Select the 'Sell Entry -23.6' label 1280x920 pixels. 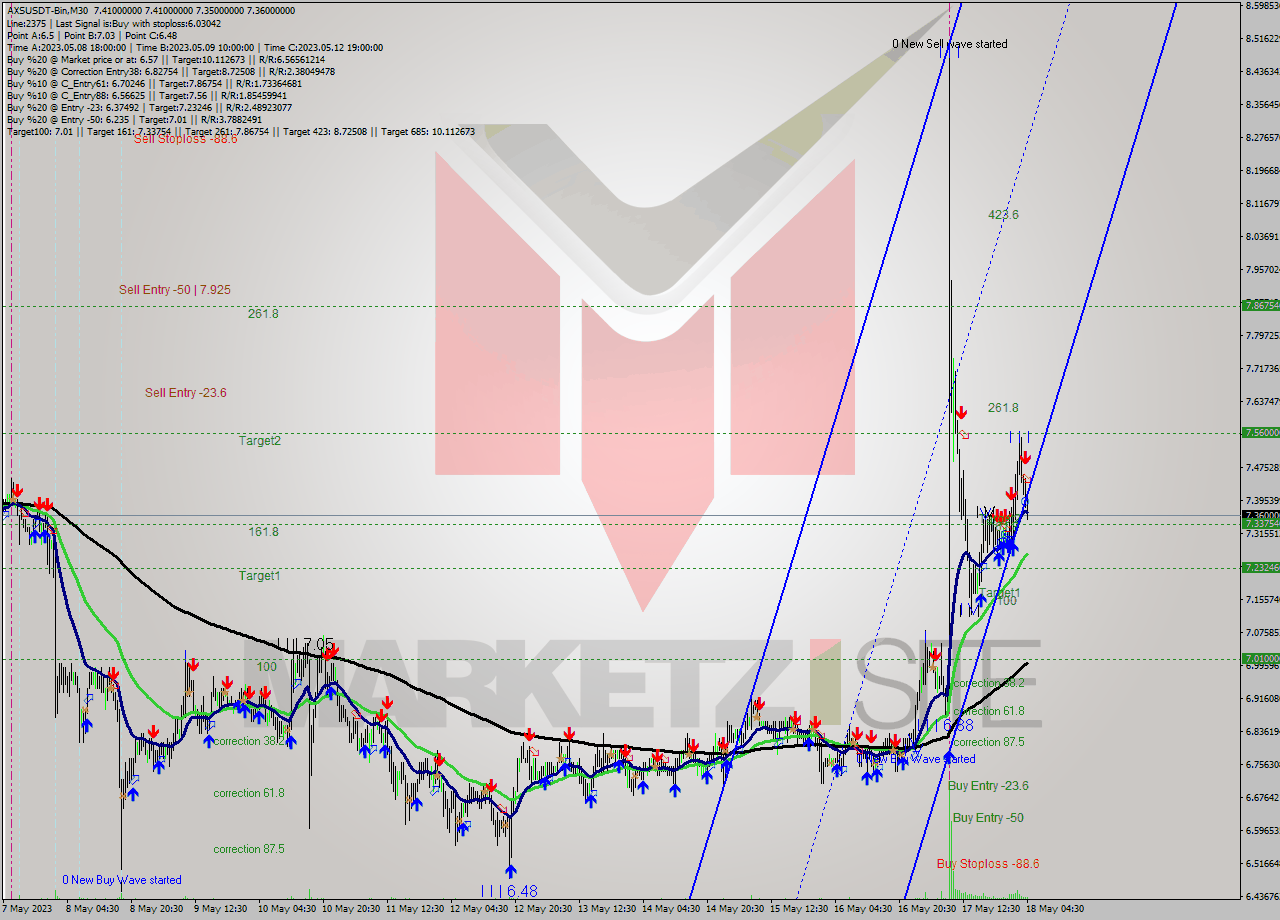[x=186, y=393]
